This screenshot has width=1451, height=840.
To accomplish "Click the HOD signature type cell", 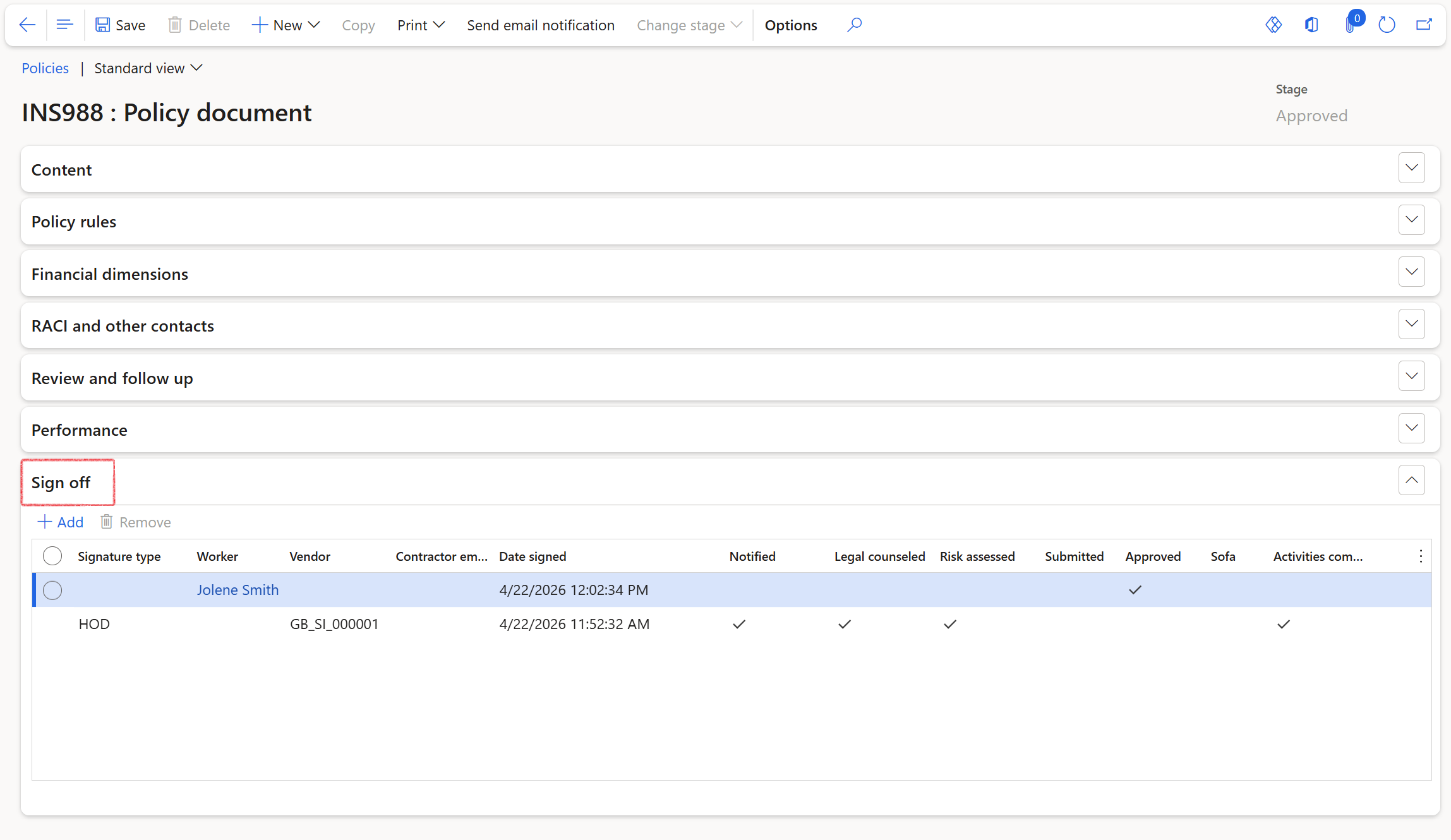I will pos(94,624).
